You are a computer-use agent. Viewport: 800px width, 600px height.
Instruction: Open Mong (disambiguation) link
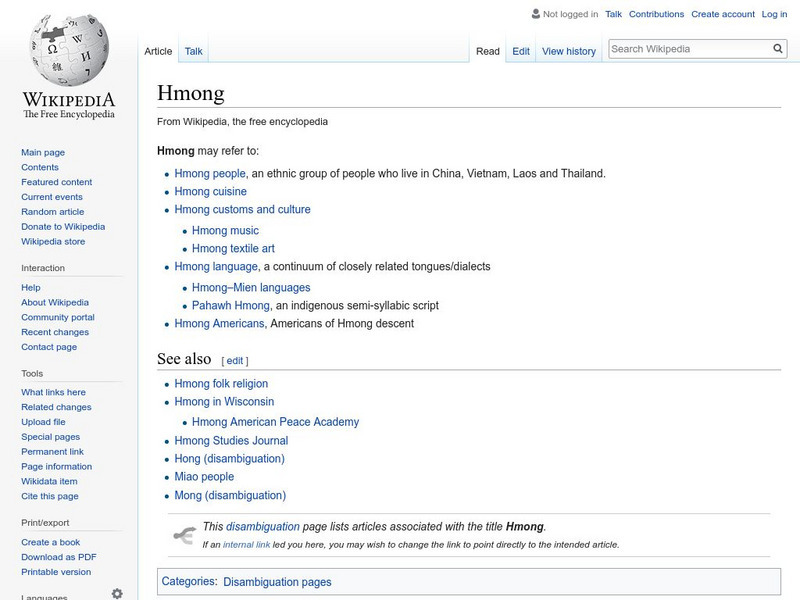pyautogui.click(x=230, y=495)
